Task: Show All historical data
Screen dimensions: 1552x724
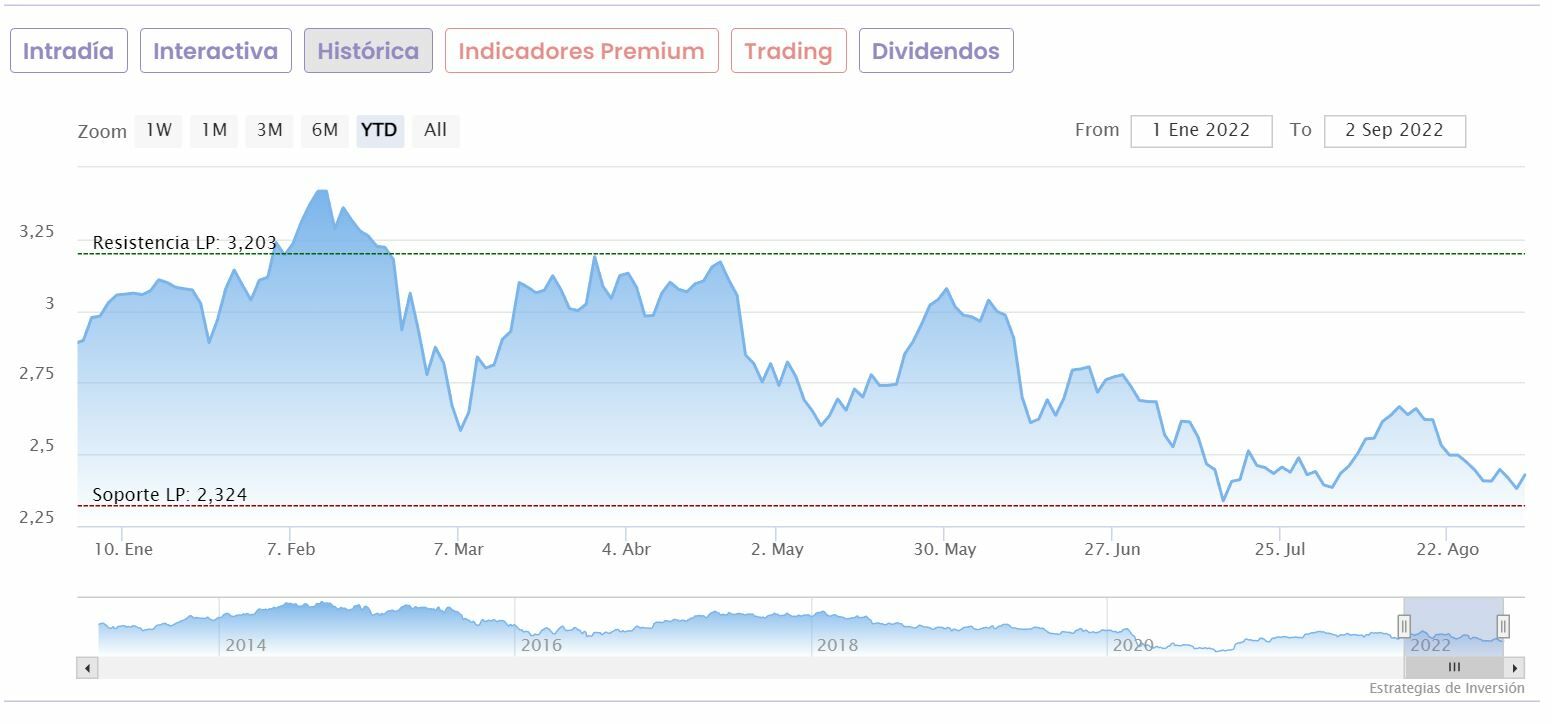Action: (435, 130)
